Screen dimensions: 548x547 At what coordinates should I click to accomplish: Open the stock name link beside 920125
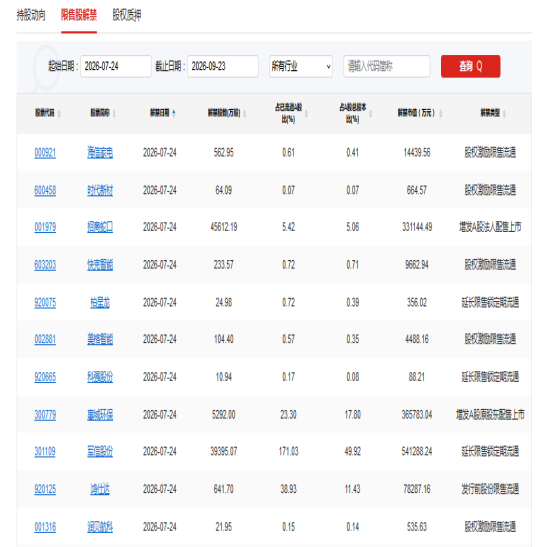tap(100, 489)
